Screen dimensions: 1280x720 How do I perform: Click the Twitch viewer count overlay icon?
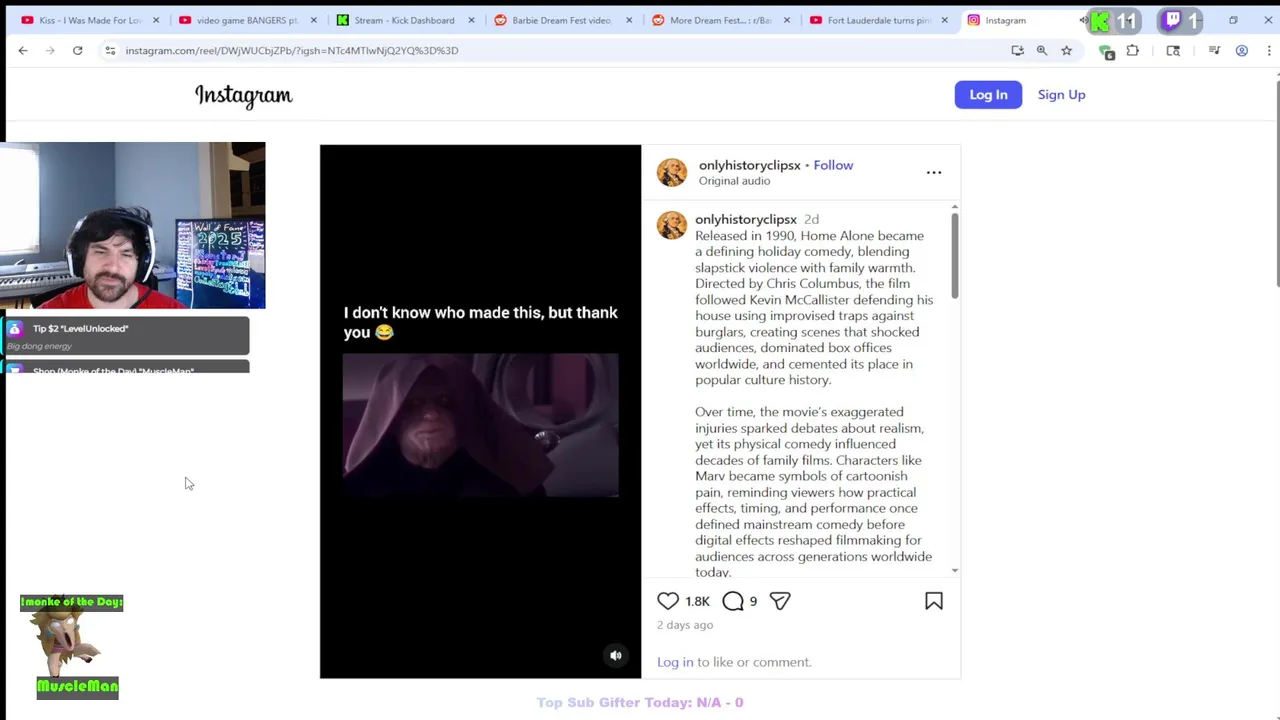coord(1172,20)
